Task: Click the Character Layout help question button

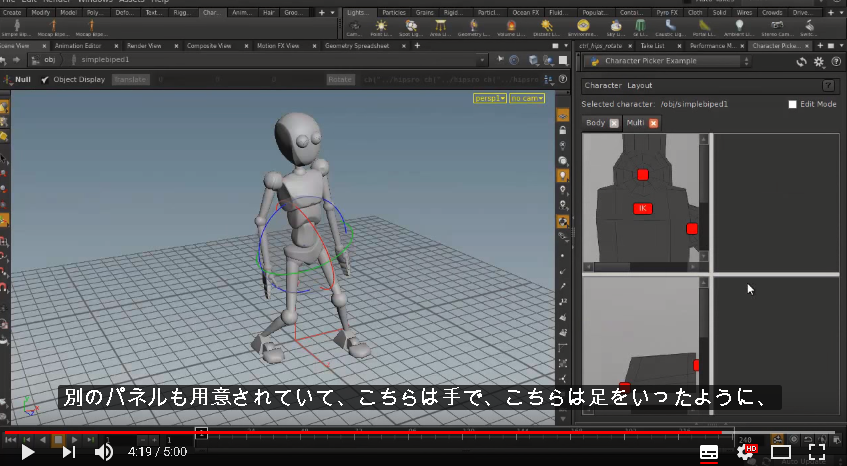Action: pos(828,85)
